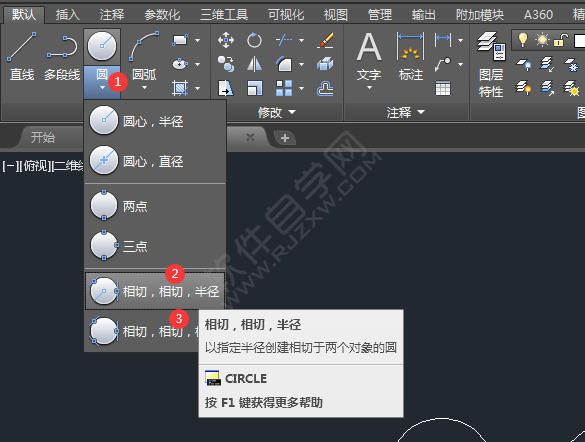This screenshot has height=442, width=585.
Task: Click the Offset tool icon
Action: [325, 89]
